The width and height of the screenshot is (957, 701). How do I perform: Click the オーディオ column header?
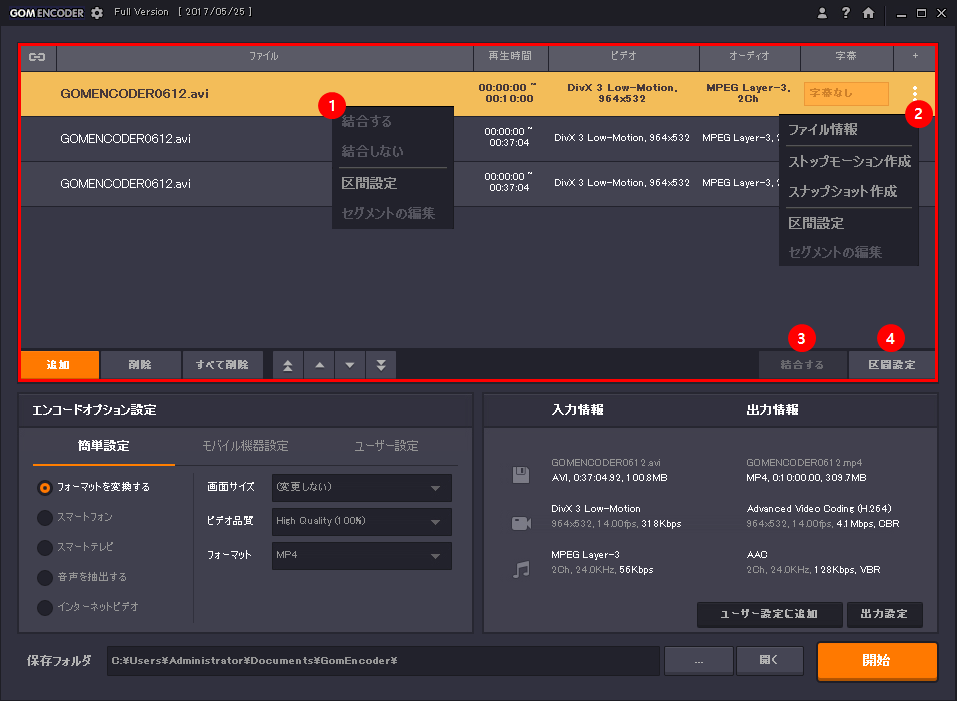point(749,56)
